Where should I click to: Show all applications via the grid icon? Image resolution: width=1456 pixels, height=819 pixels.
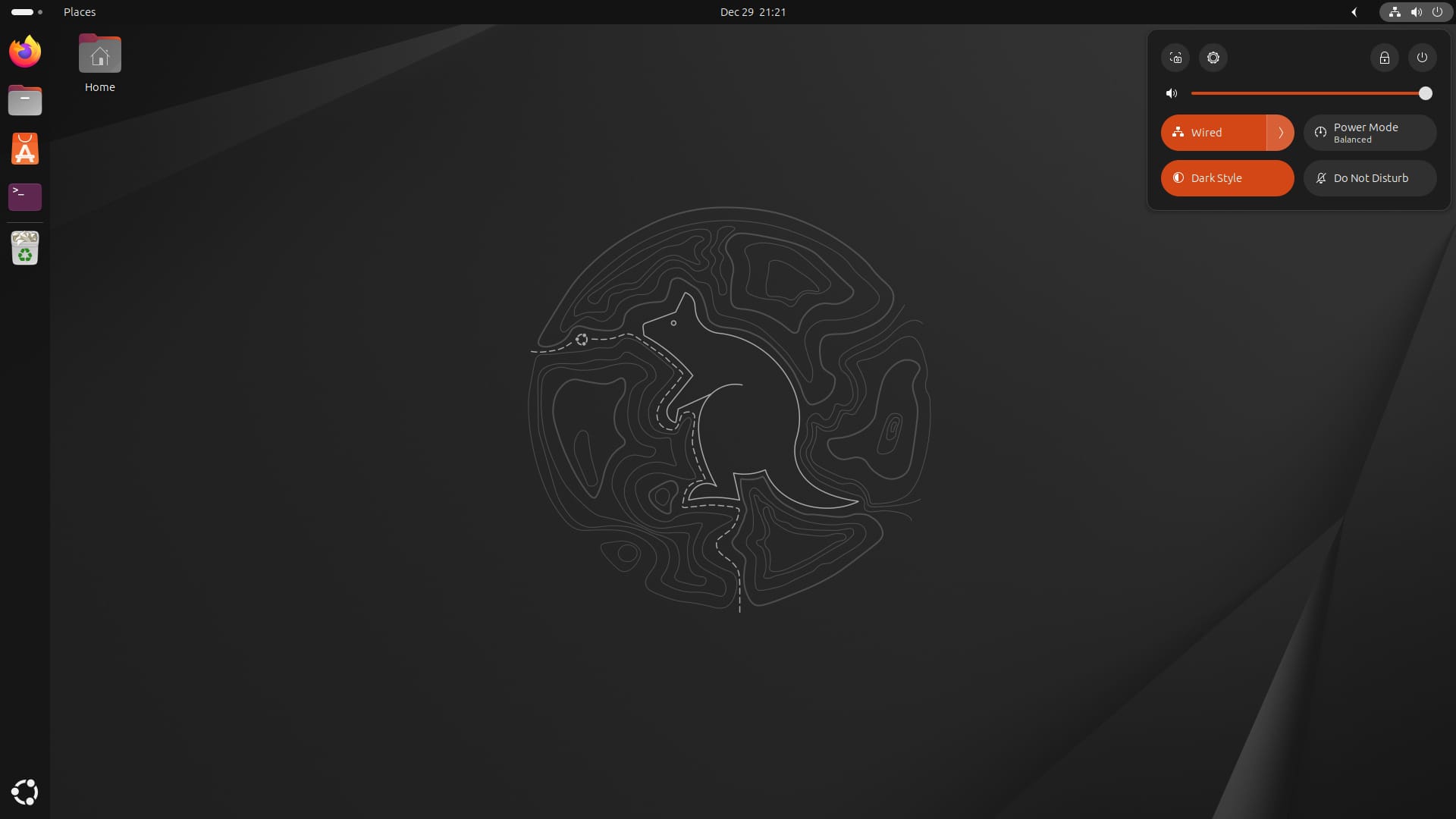click(x=25, y=792)
